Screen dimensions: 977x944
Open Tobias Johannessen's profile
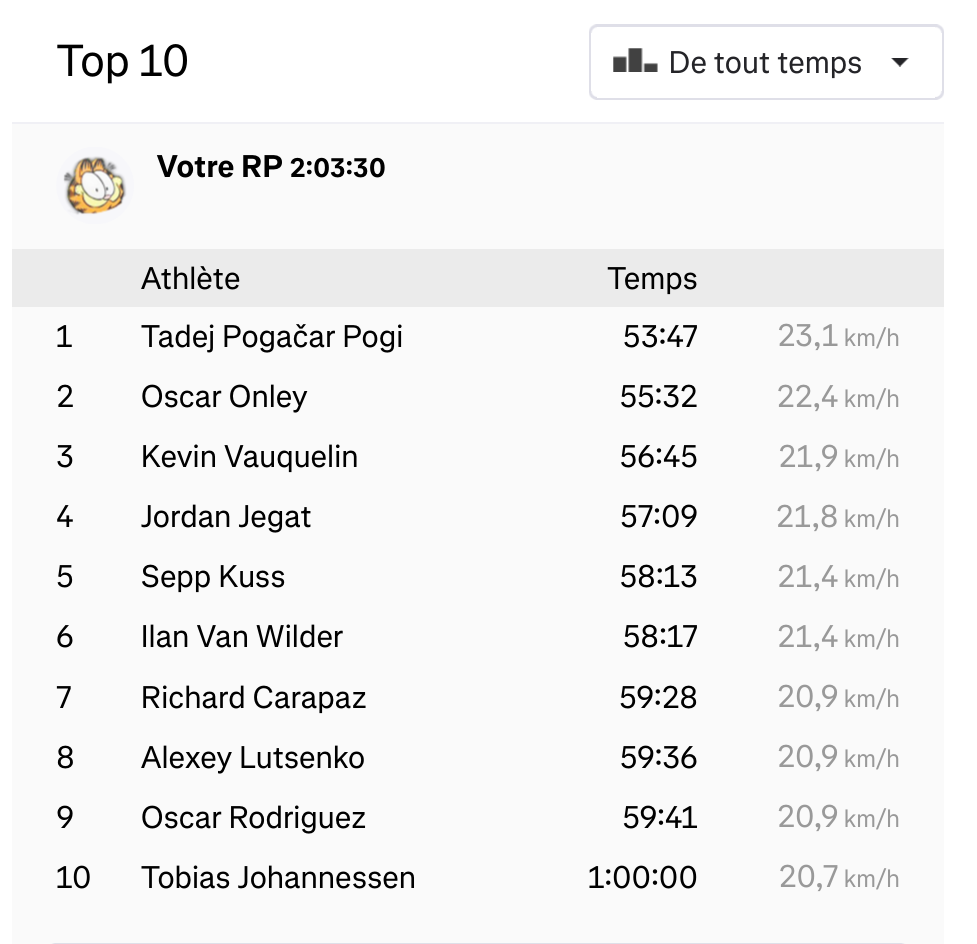(x=279, y=878)
